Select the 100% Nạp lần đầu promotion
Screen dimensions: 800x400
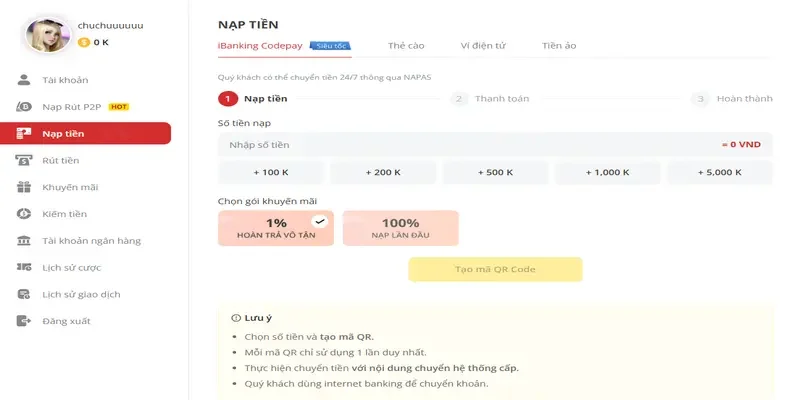[x=400, y=228]
